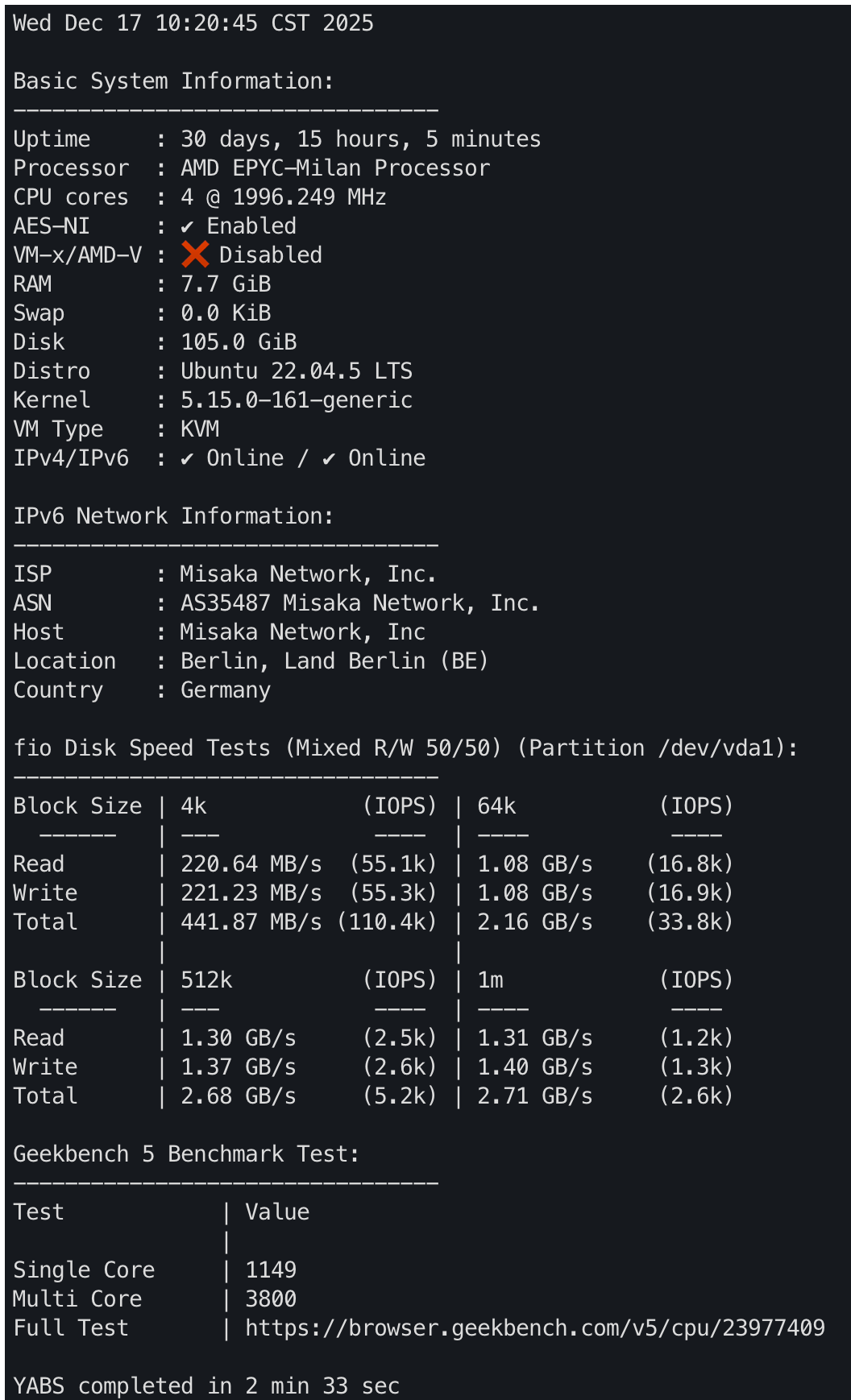The image size is (851, 1400).
Task: Click the YABS completed time line
Action: coord(206,1386)
